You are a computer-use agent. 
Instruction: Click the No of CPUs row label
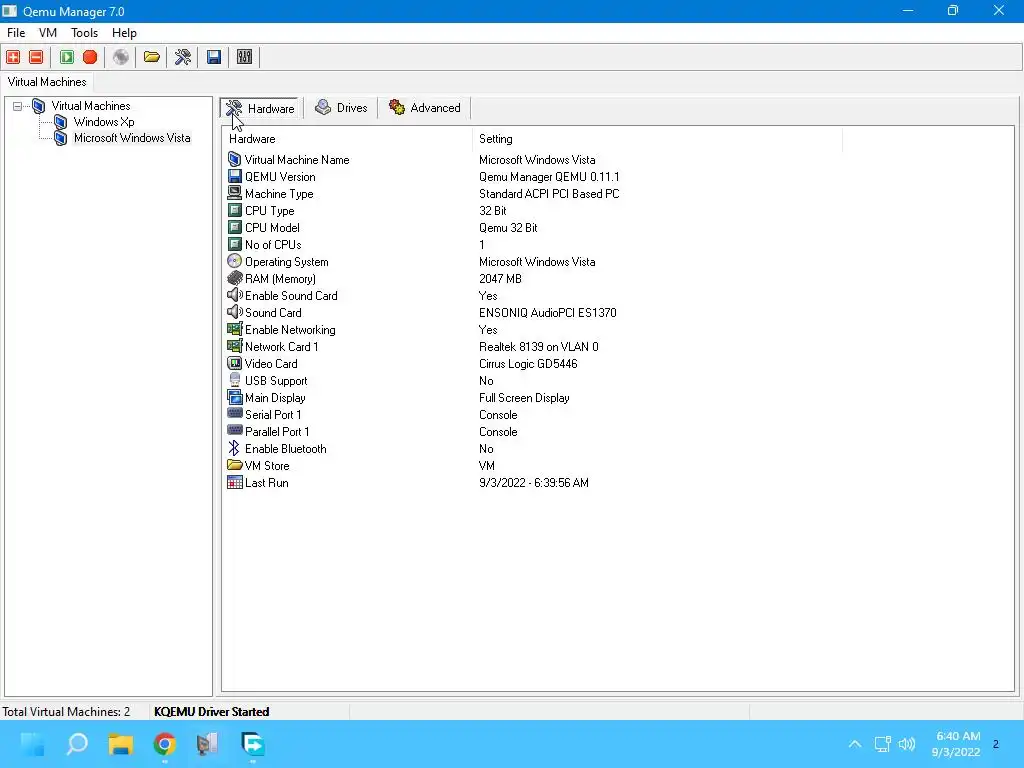point(273,244)
